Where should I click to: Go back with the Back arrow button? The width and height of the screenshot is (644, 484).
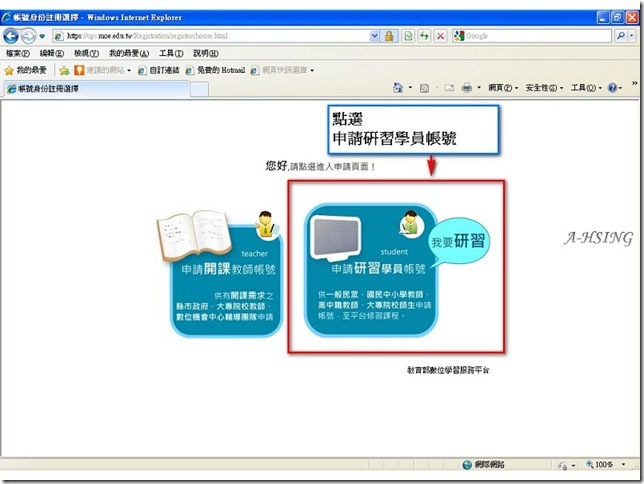[x=11, y=36]
